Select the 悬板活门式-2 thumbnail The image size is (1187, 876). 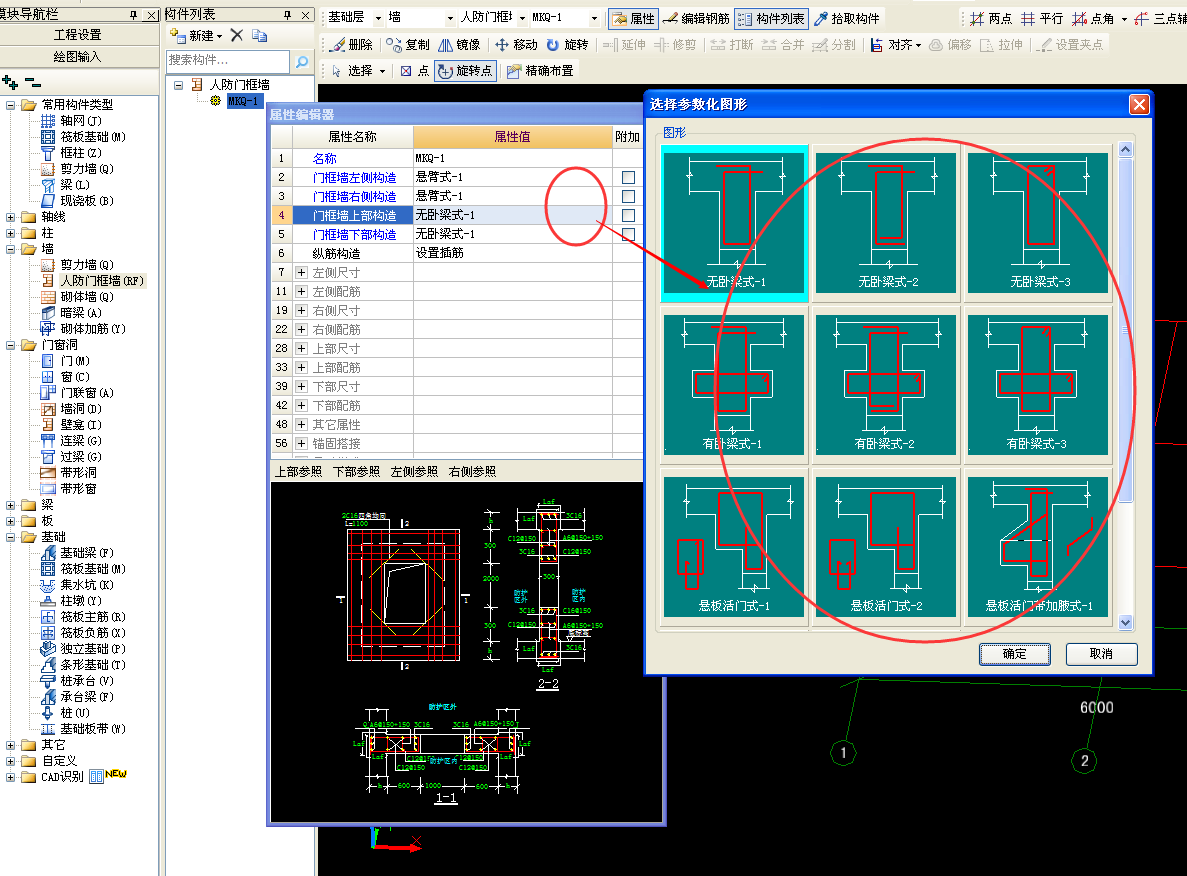point(886,547)
